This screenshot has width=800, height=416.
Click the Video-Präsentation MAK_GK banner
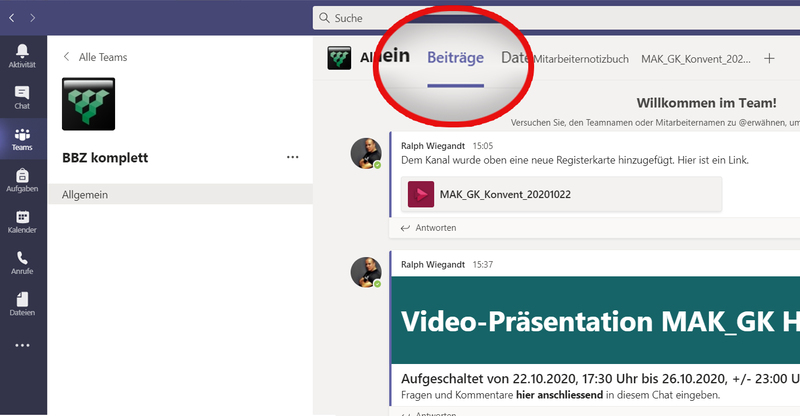(x=595, y=321)
